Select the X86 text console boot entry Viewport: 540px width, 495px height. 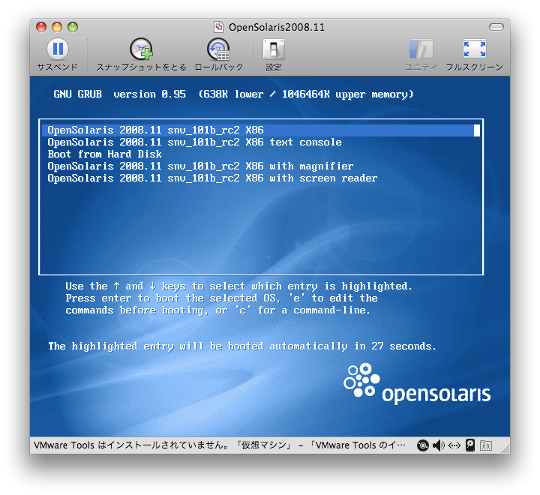[x=195, y=142]
